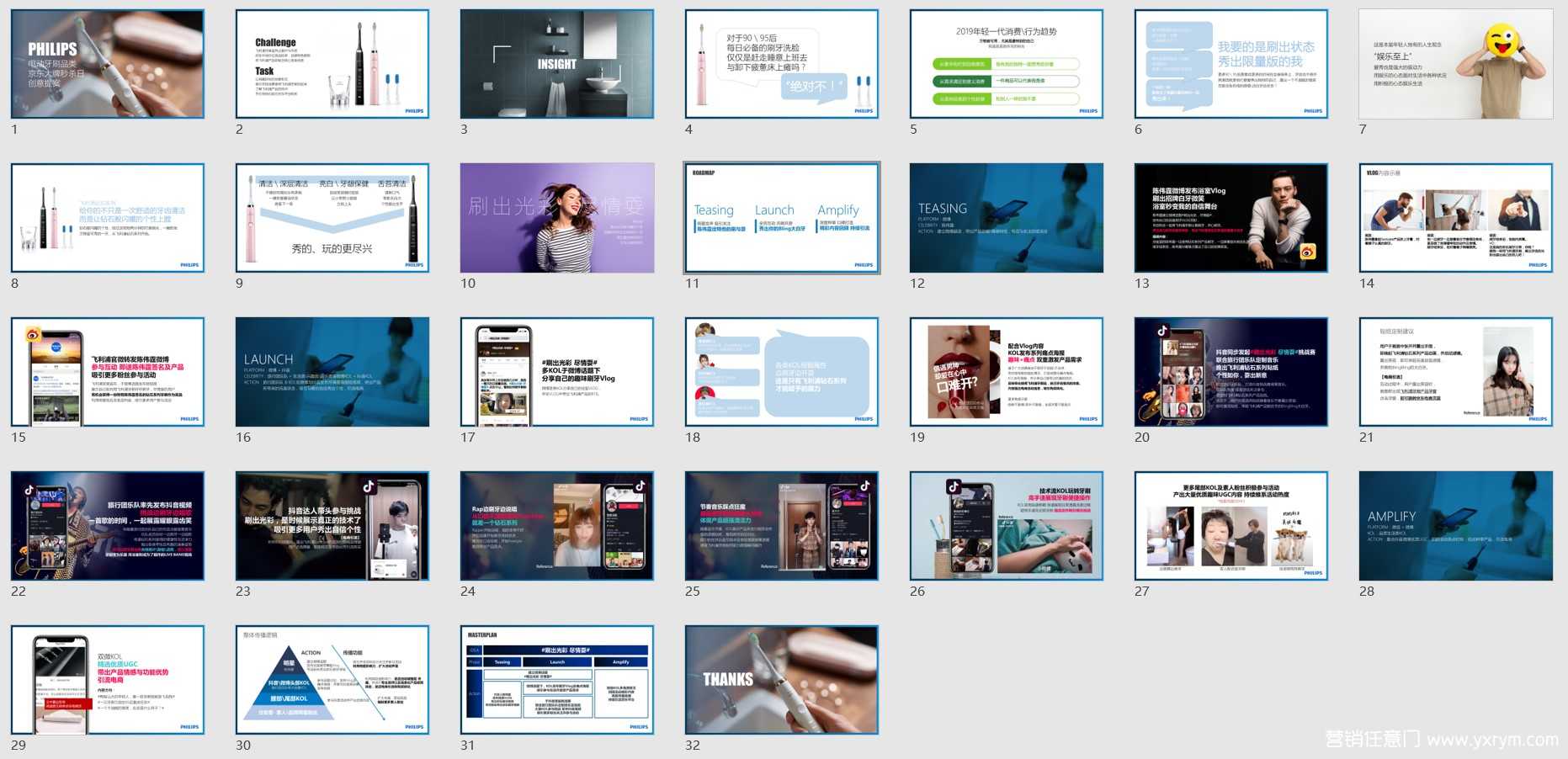Screen dimensions: 1568x759
Task: Select slide 7 with emoji face man
Action: point(1456,64)
